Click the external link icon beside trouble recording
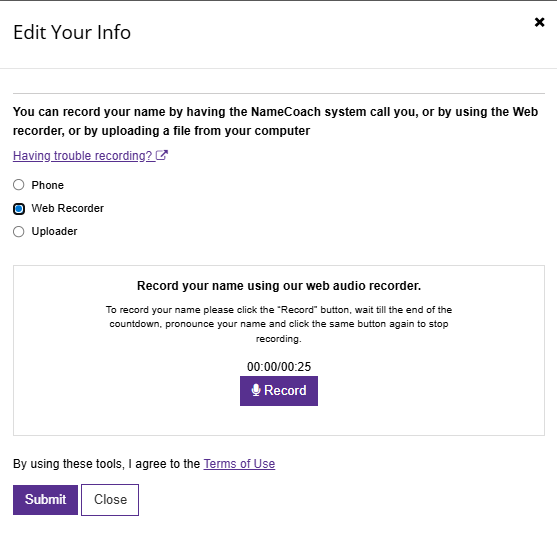The height and width of the screenshot is (547, 557). pos(162,155)
